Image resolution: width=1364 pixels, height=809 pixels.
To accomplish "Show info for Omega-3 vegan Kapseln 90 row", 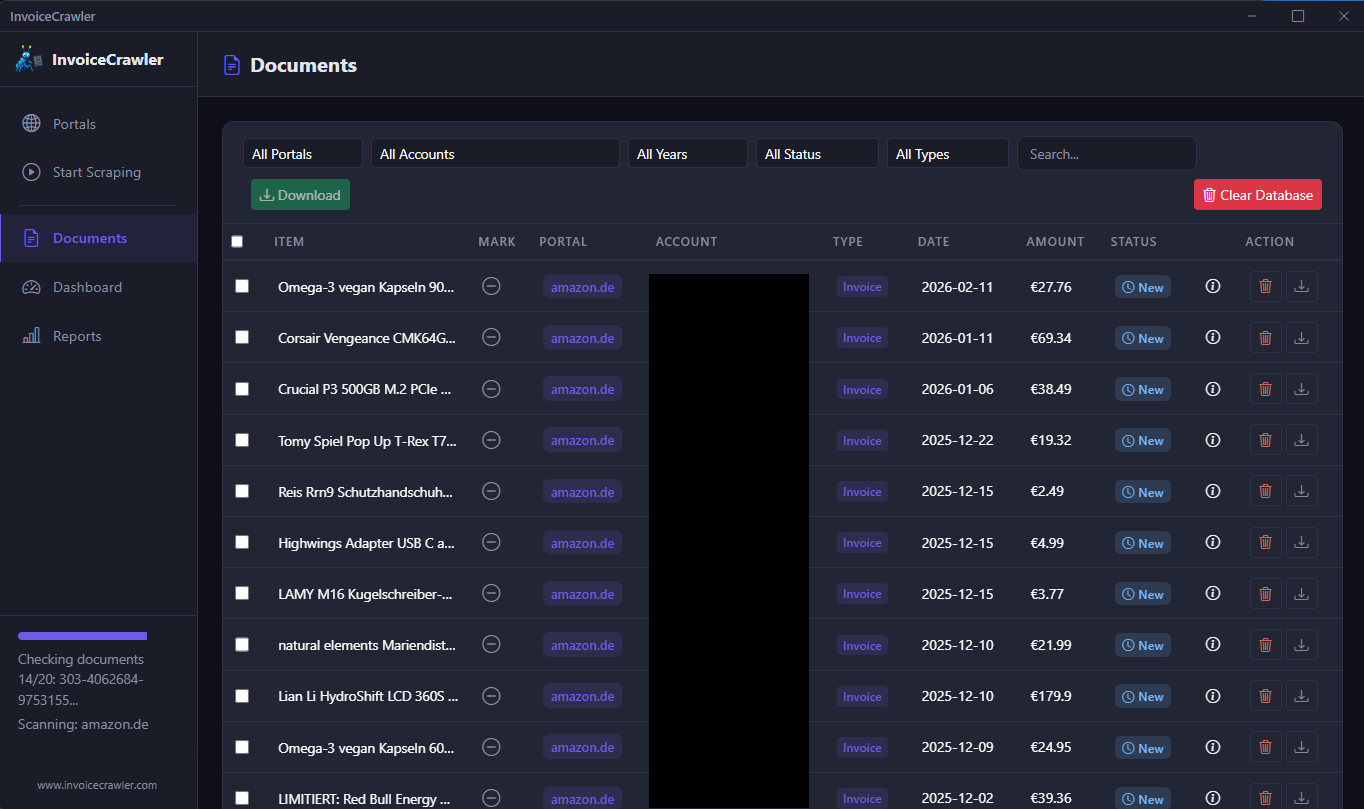I will pos(1213,287).
